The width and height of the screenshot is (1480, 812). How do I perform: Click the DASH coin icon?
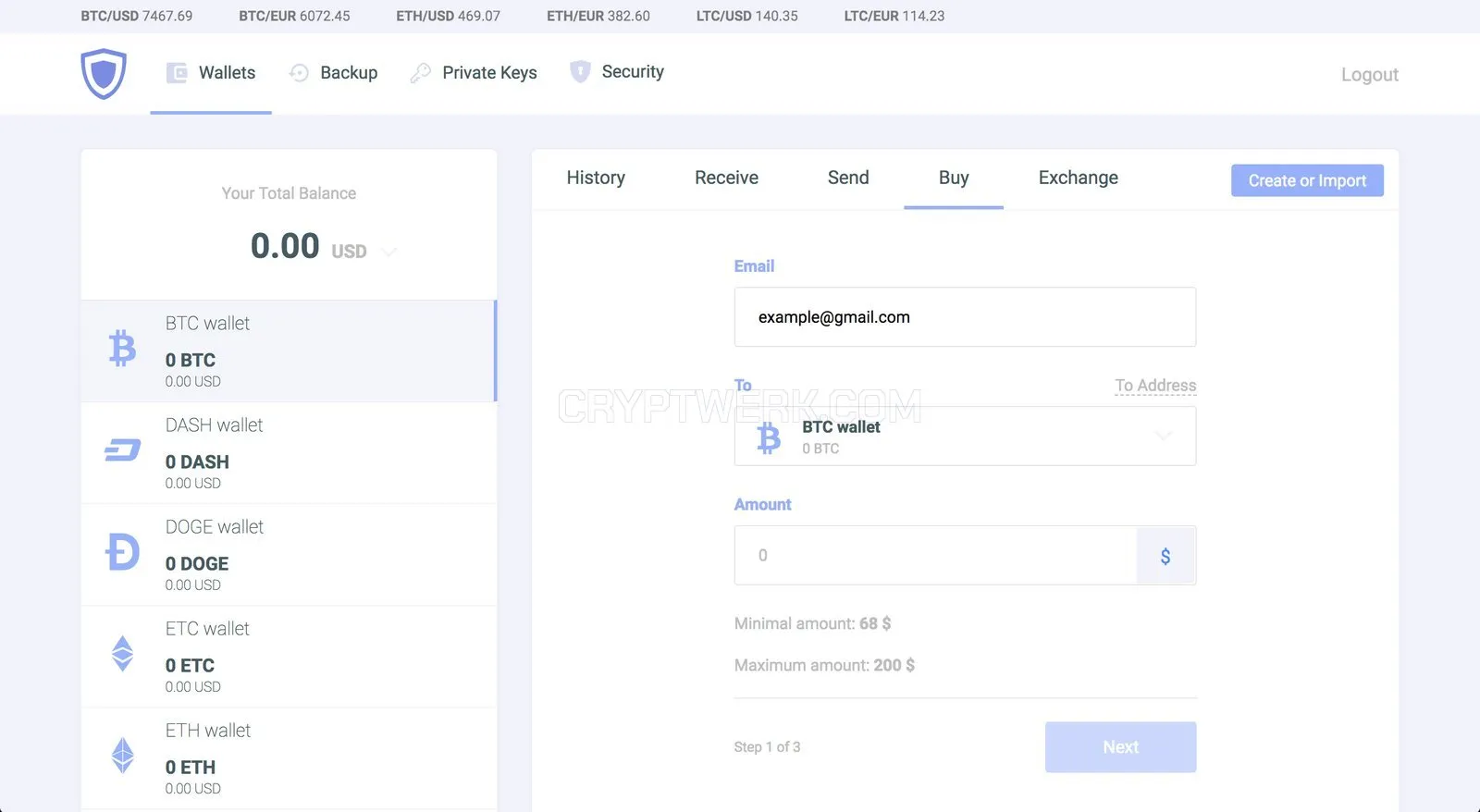click(x=122, y=450)
